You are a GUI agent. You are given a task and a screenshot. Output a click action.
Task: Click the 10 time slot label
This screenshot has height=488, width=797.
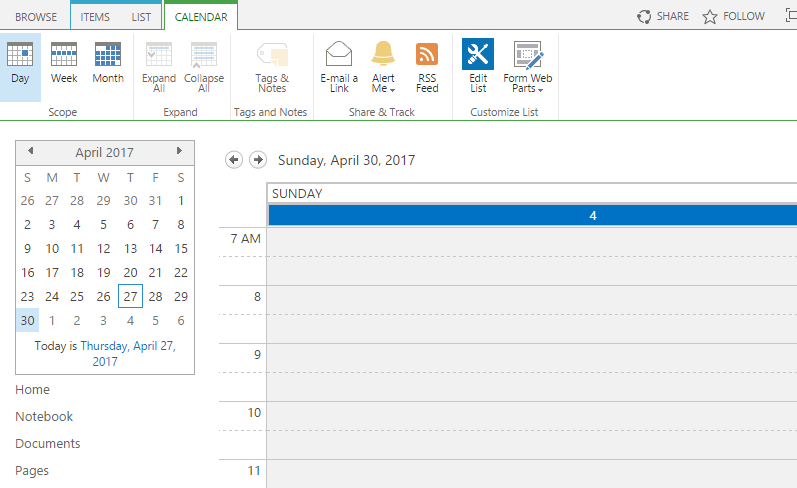point(254,412)
